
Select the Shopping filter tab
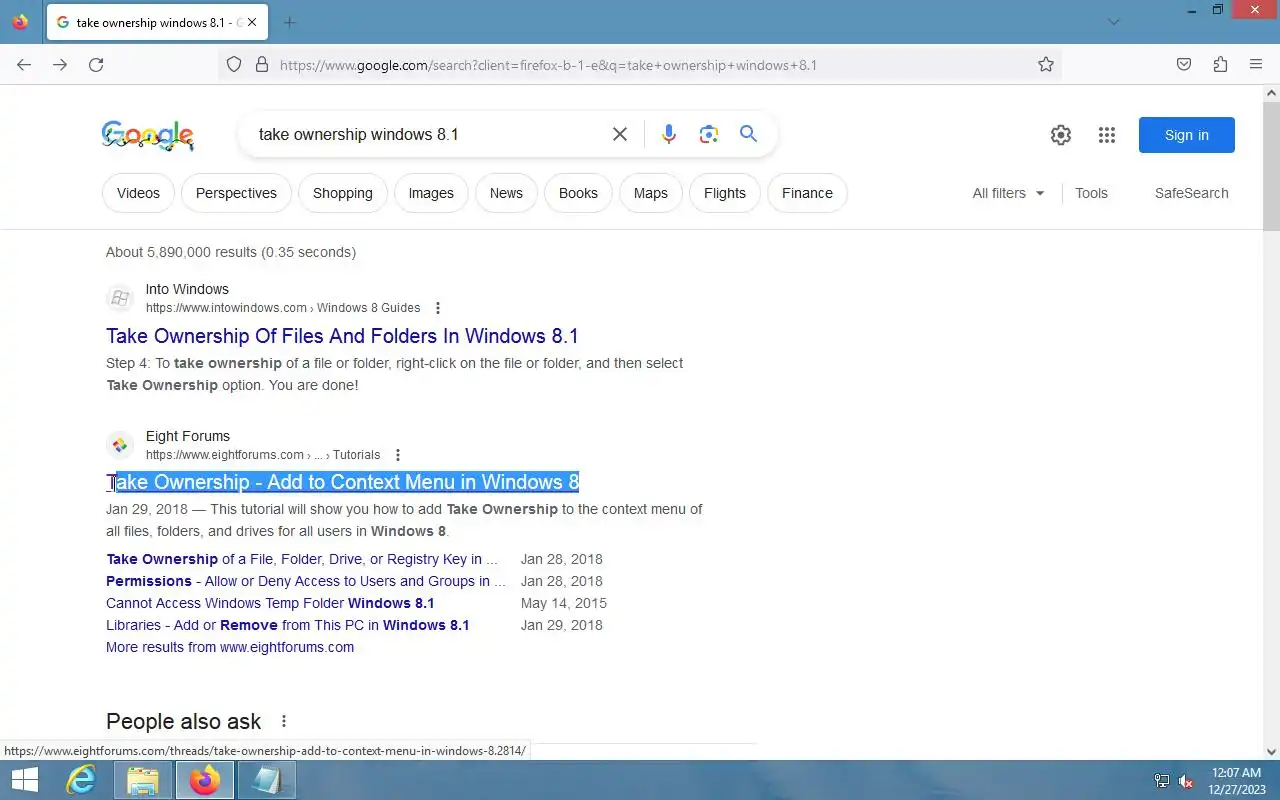coord(342,193)
